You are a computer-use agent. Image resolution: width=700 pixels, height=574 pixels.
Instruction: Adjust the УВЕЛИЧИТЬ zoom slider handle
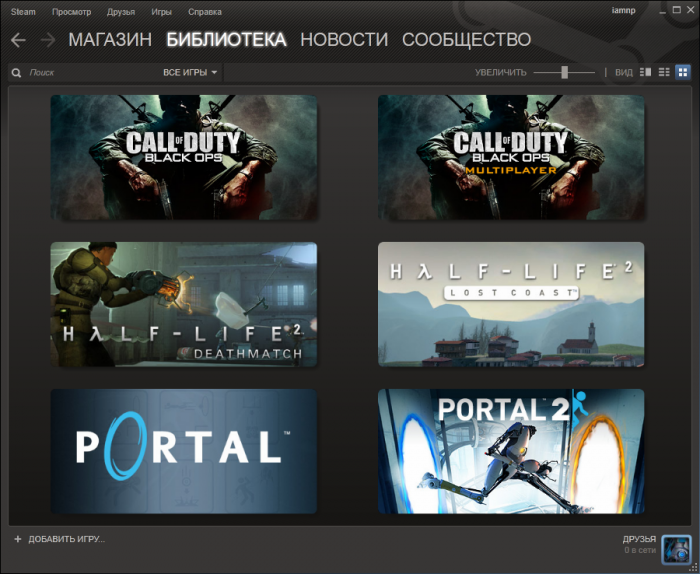coord(565,72)
